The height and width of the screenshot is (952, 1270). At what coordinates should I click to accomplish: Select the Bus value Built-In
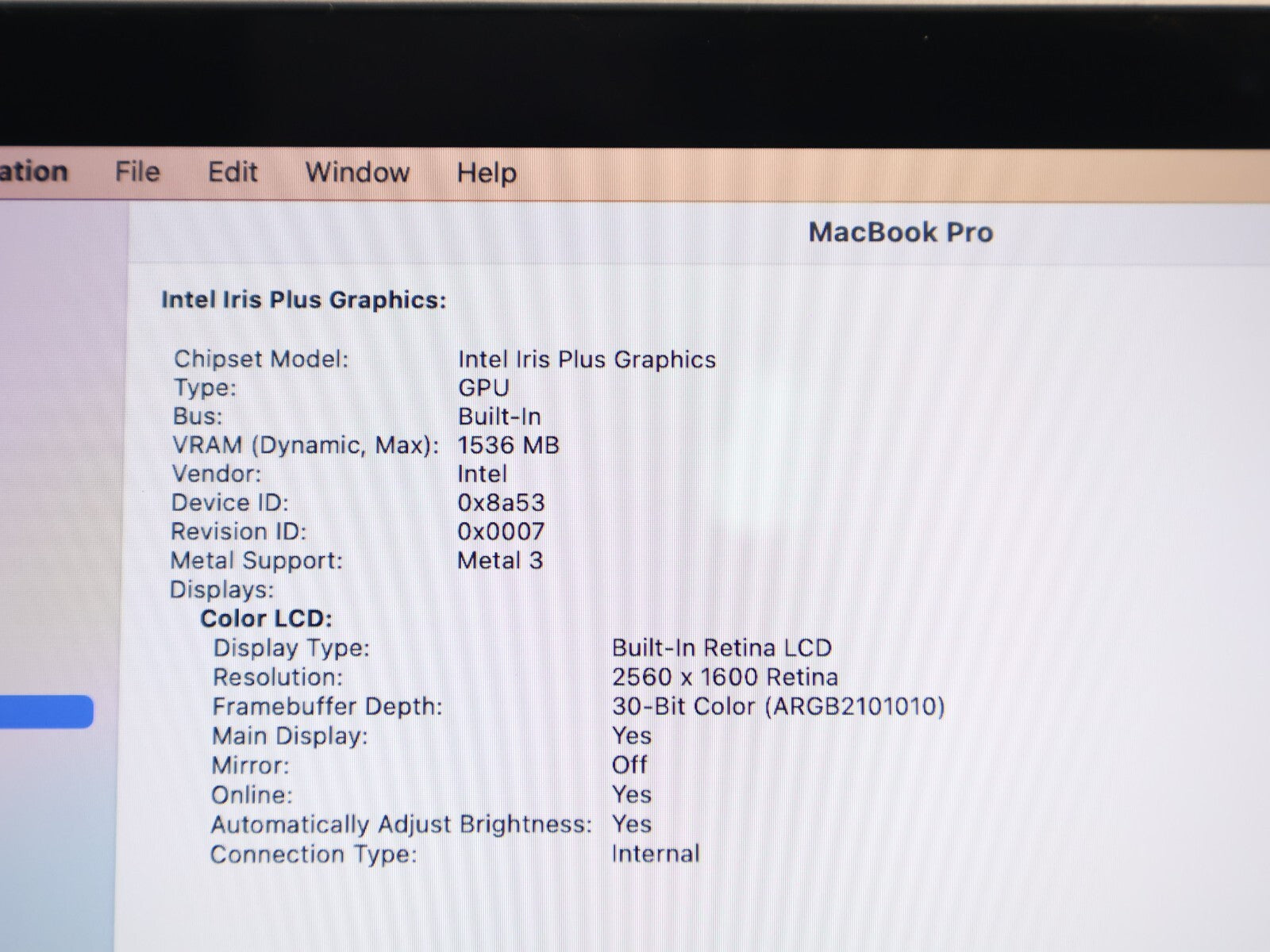tap(499, 416)
